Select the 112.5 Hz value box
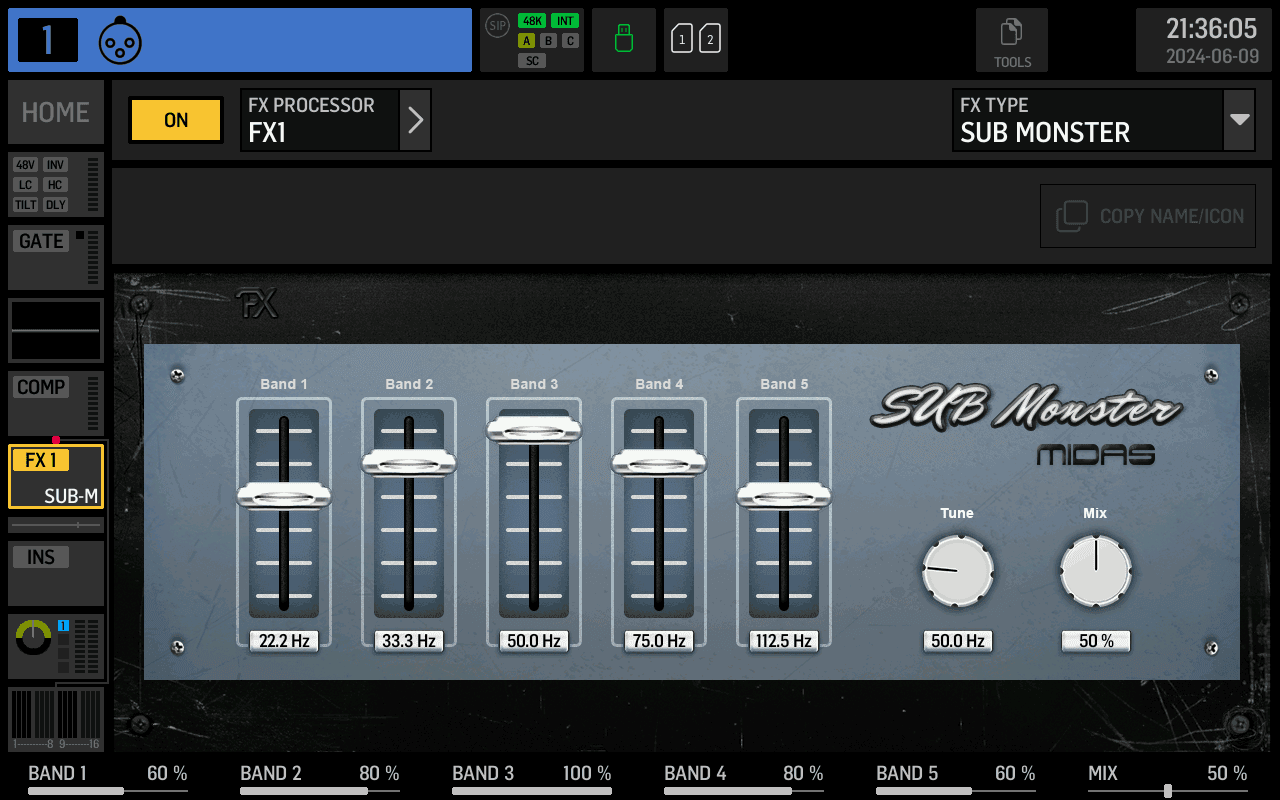 click(784, 641)
